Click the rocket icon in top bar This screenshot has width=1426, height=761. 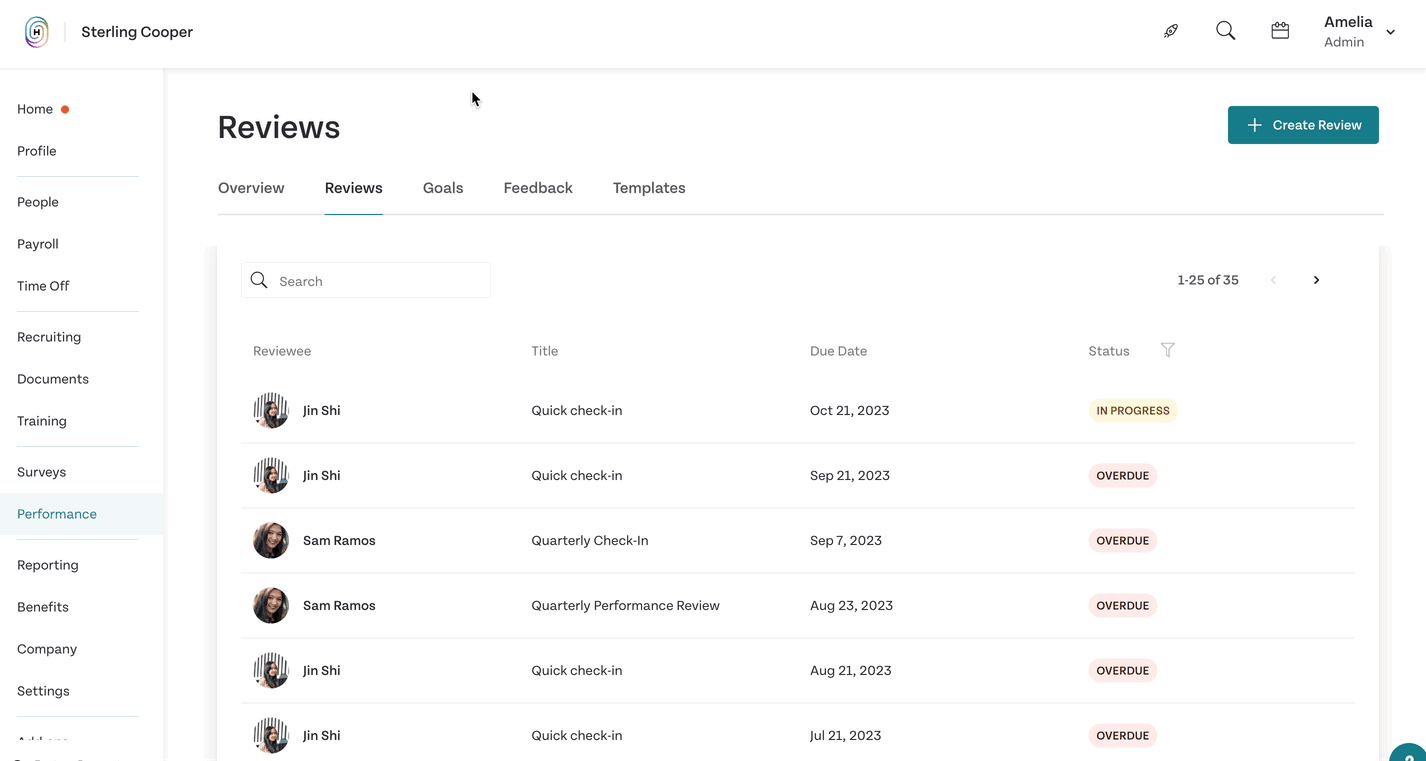1171,31
